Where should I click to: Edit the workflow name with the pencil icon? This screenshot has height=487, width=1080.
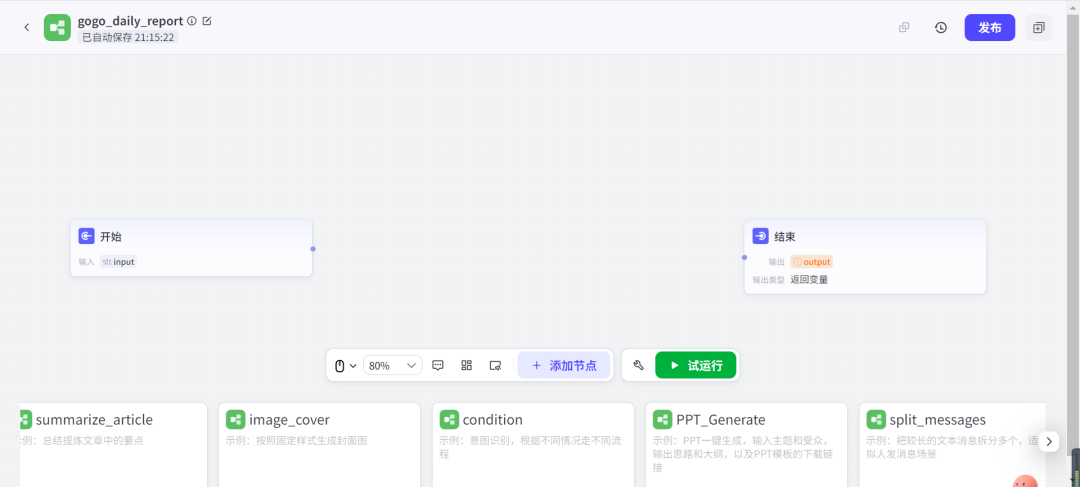(207, 21)
